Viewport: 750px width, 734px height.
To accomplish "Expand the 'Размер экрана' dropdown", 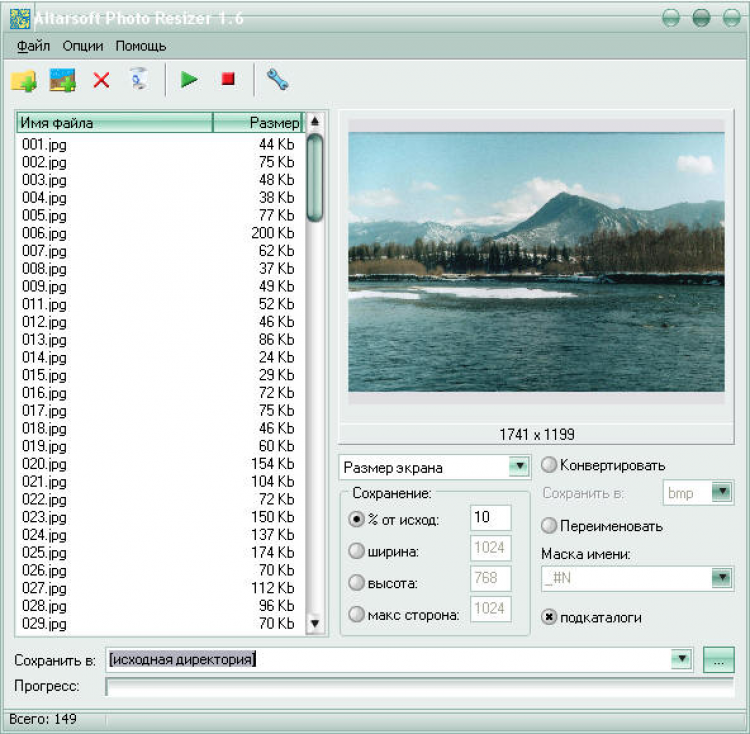I will pyautogui.click(x=518, y=467).
